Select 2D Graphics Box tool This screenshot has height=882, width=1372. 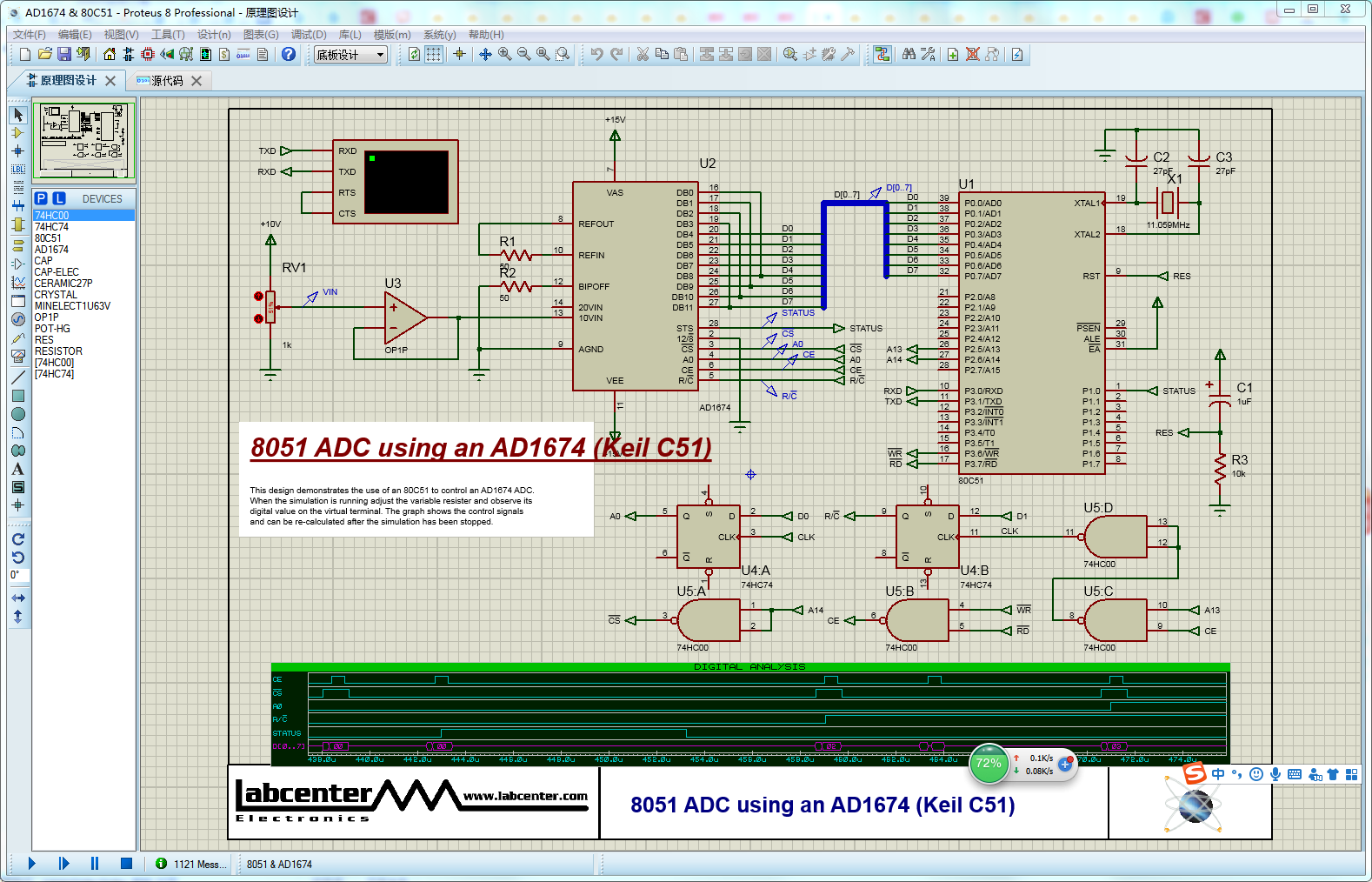18,396
